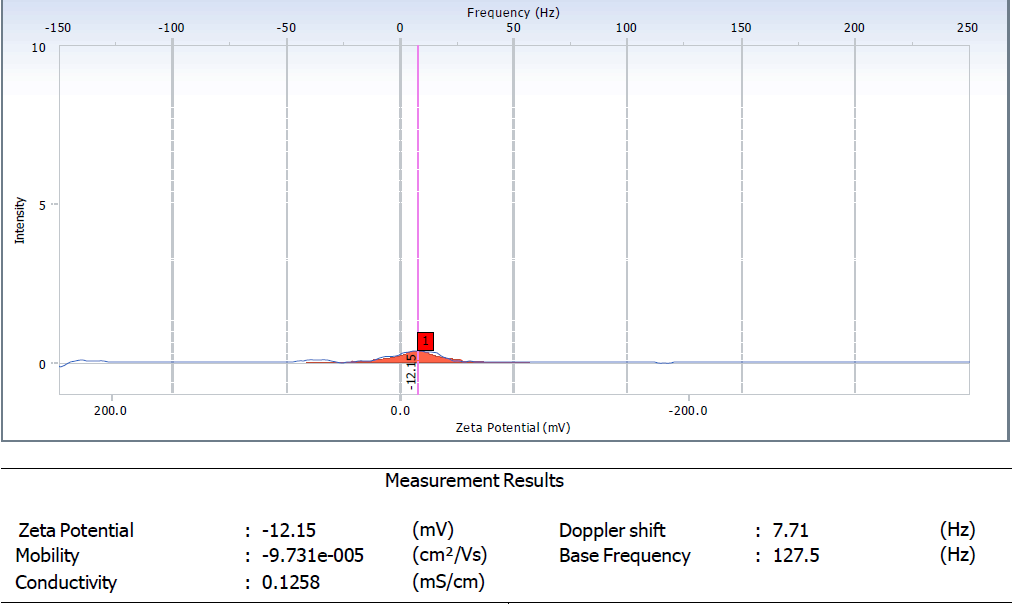Click the magenta vertical peak line

click(x=418, y=200)
